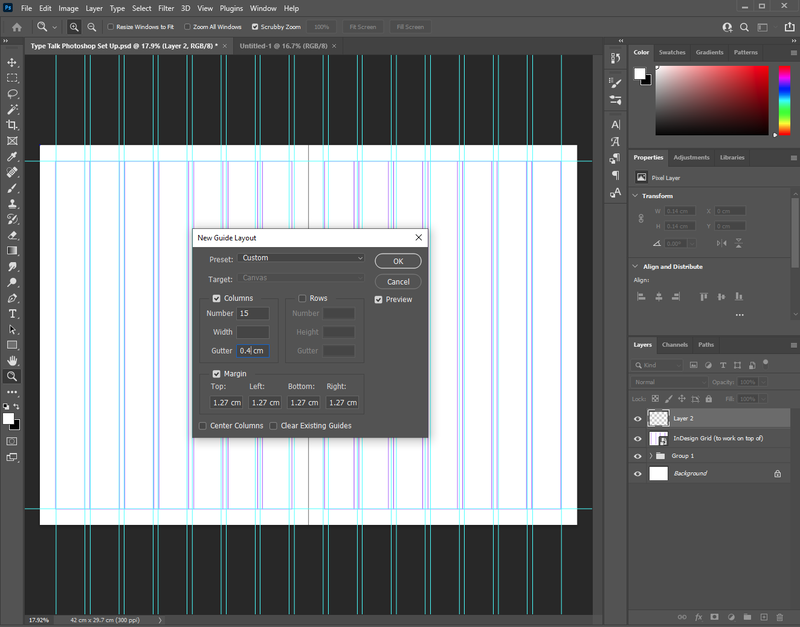Collapse the Align and Distribute section

(x=636, y=267)
